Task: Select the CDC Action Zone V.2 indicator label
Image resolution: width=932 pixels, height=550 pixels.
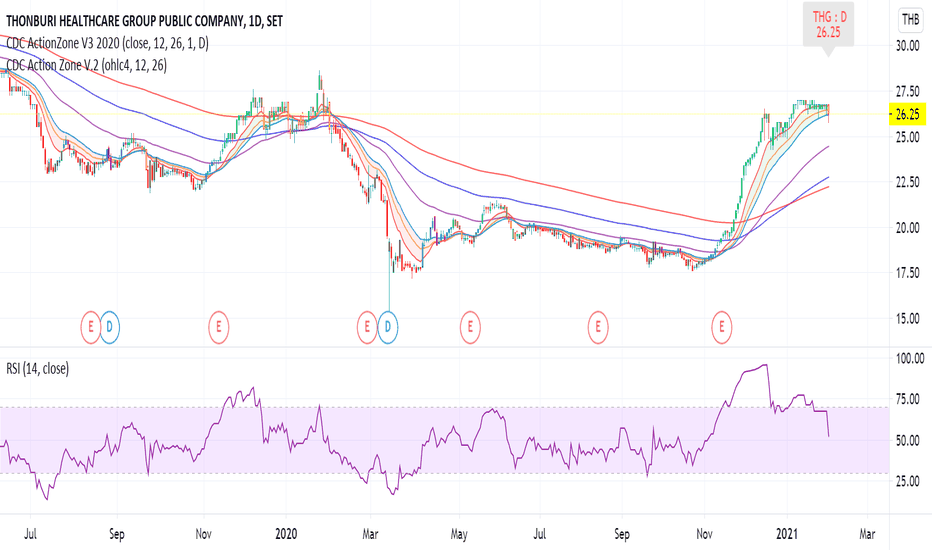Action: tap(86, 65)
